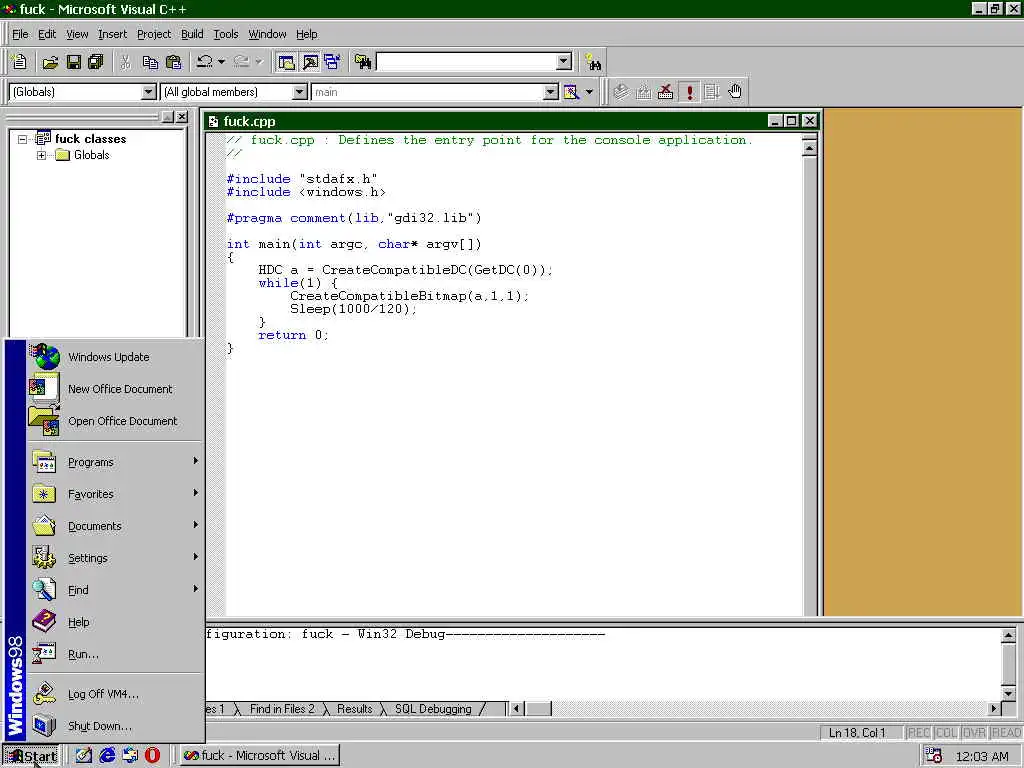Click output tabs scroll left arrow
Viewport: 1024px width, 768px height.
pos(516,709)
